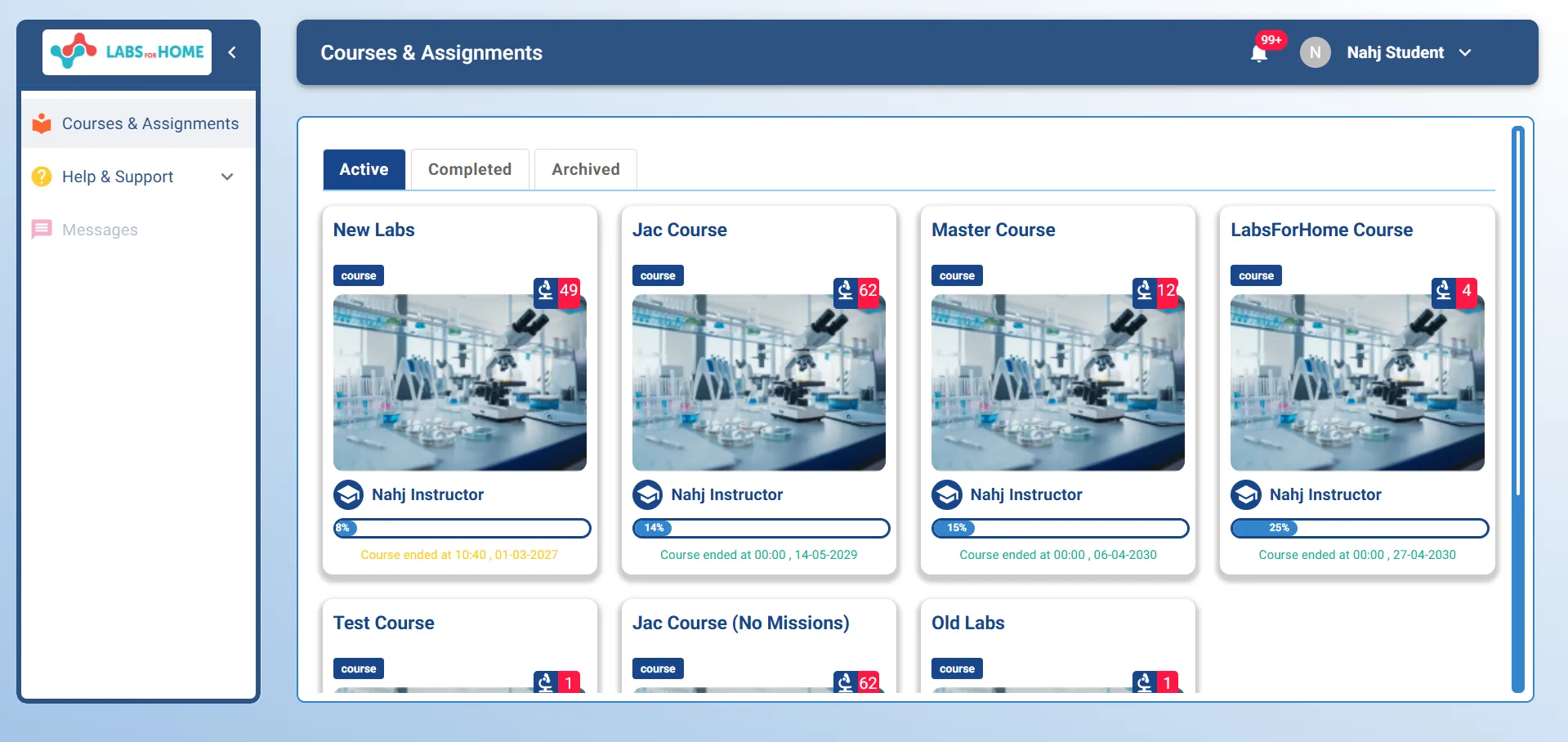1568x742 pixels.
Task: Expand the Help & Support submenu chevron
Action: [227, 177]
